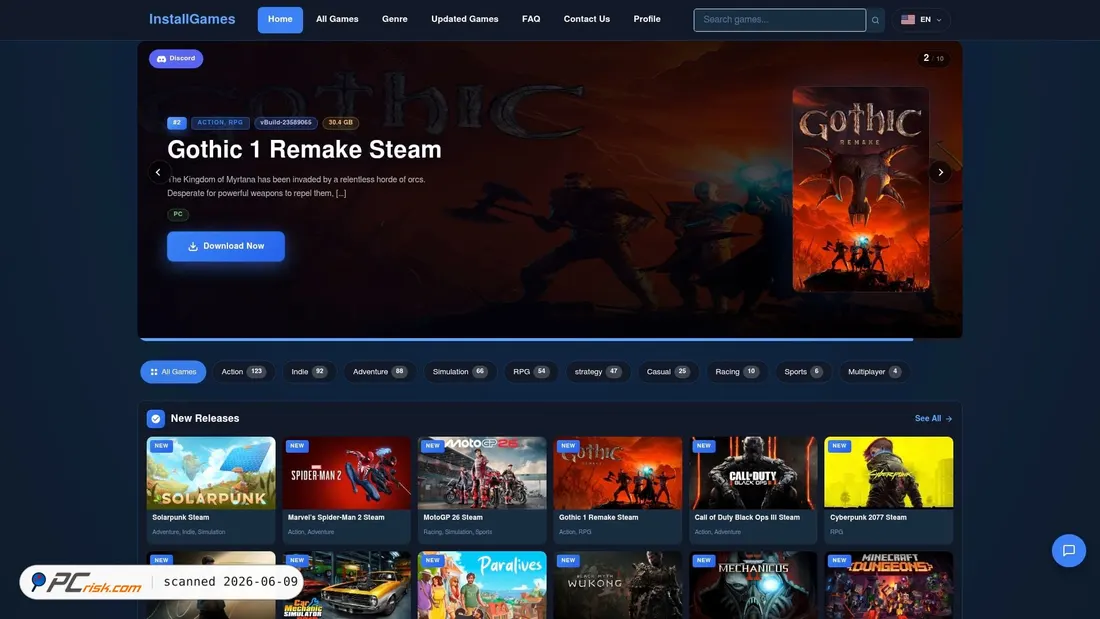Filter by Casual category

point(668,372)
